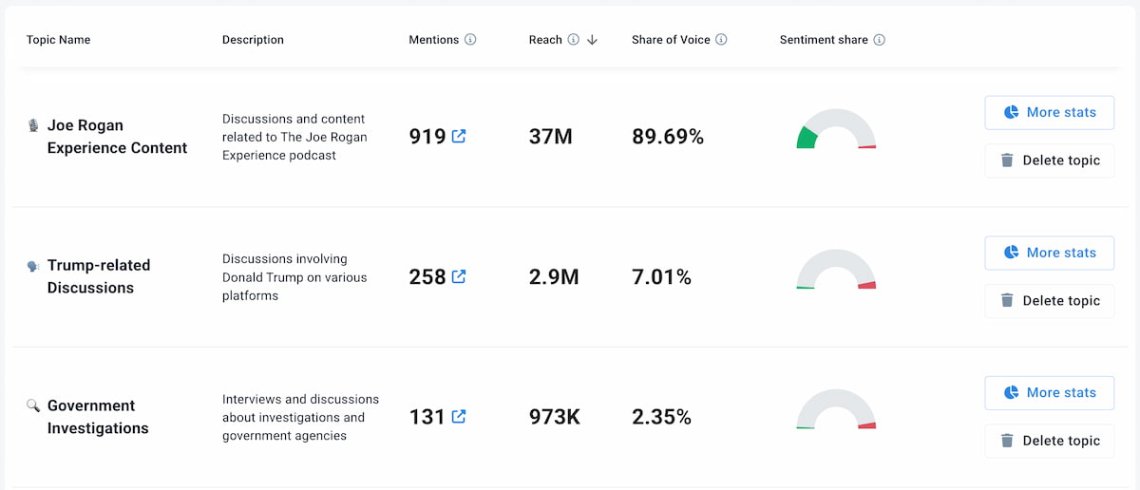
Task: Click sentiment gauge for Trump-related Discussions
Action: [x=836, y=270]
